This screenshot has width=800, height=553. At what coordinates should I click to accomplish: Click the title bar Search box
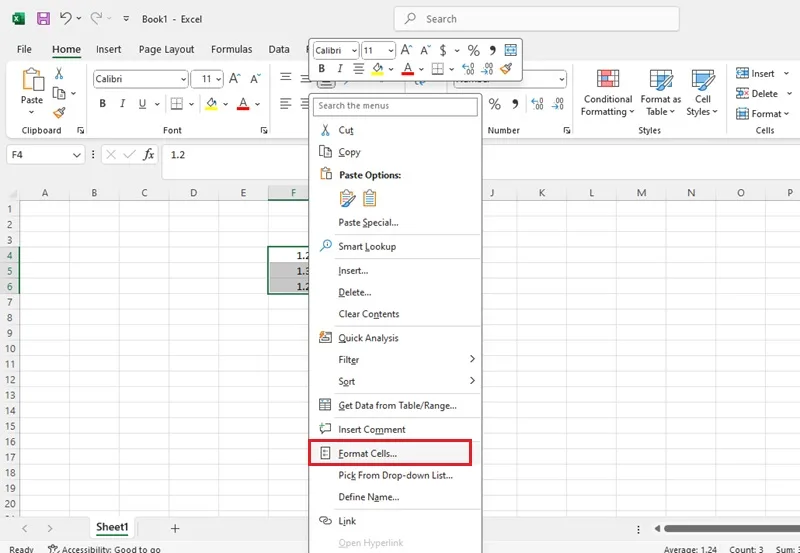(536, 19)
